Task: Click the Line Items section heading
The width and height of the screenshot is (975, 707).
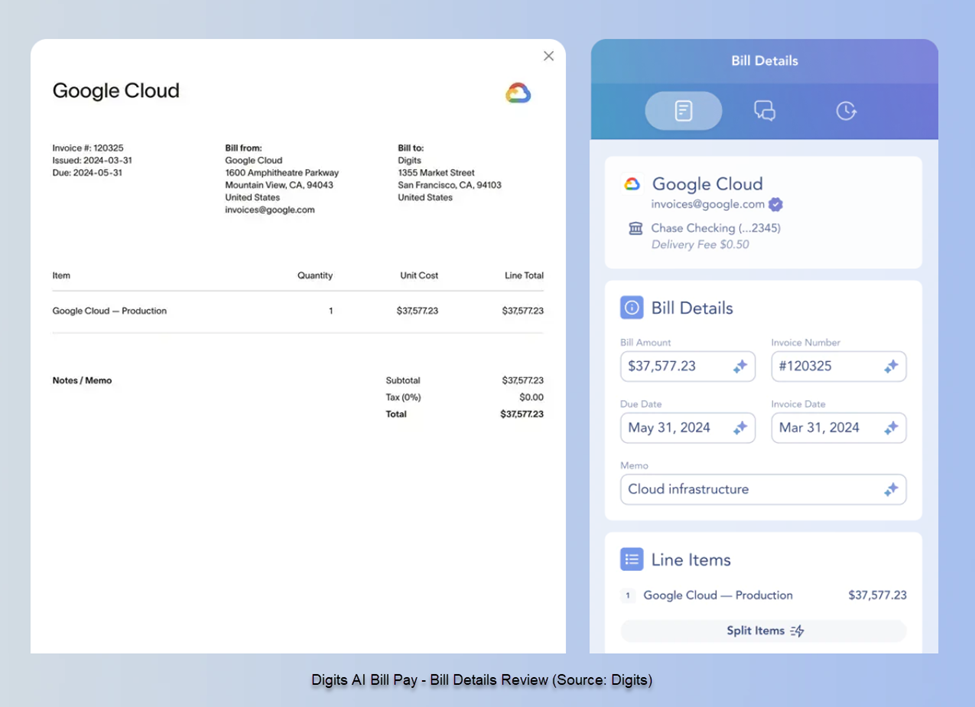Action: (691, 560)
